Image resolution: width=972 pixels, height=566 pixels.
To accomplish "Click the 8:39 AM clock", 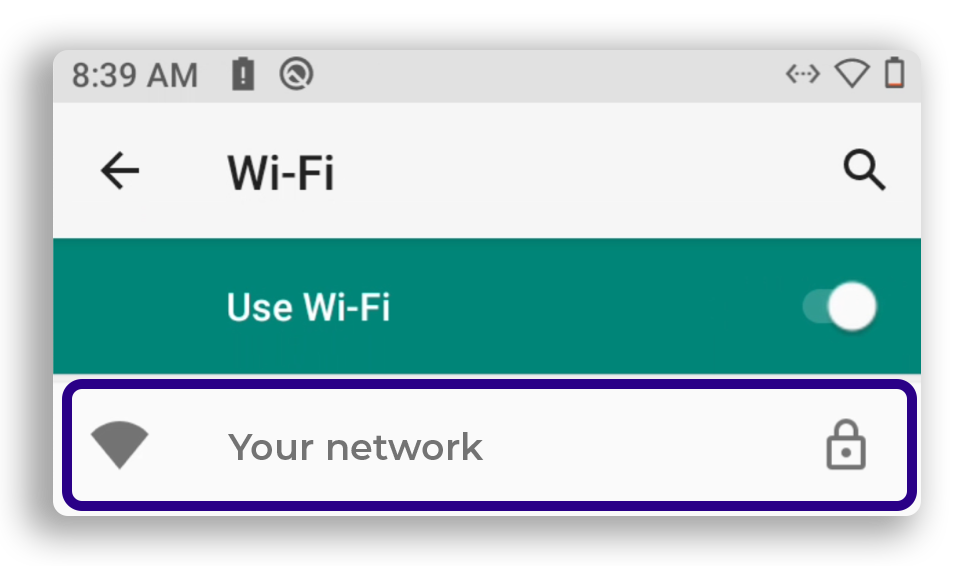I will (135, 75).
